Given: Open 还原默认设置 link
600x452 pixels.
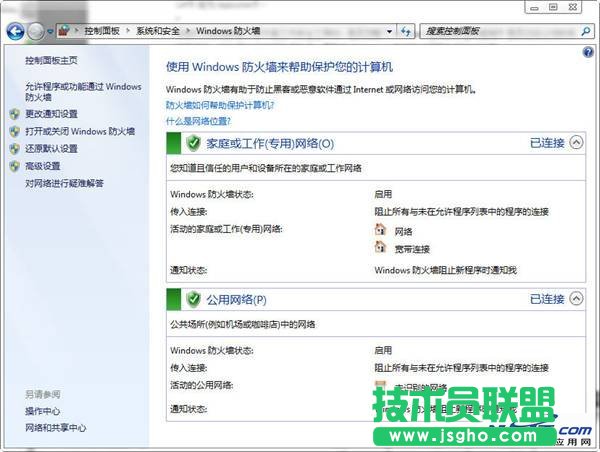Looking at the screenshot, I should point(51,148).
